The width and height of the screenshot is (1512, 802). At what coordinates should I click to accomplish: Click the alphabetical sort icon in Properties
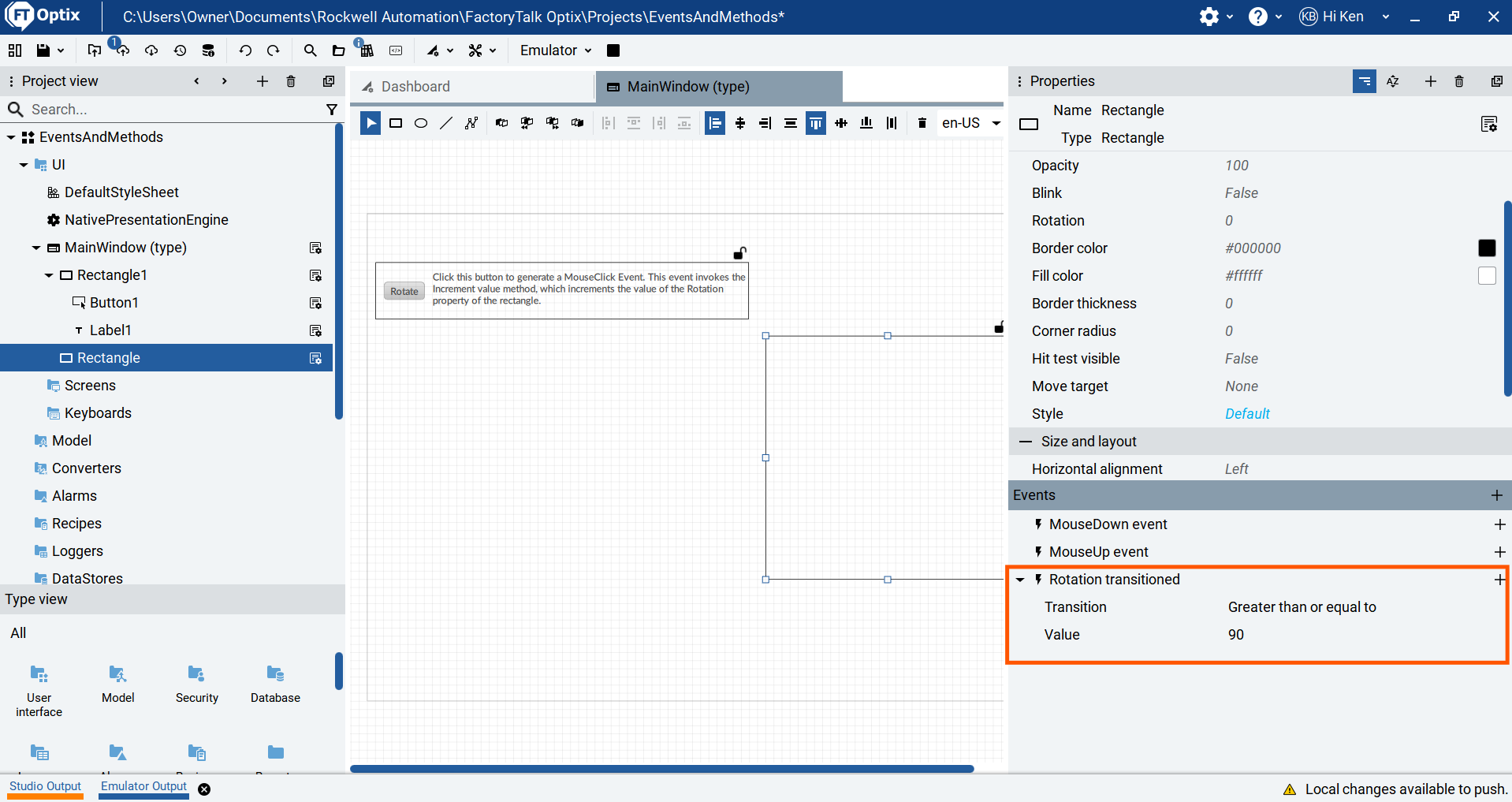click(1393, 81)
